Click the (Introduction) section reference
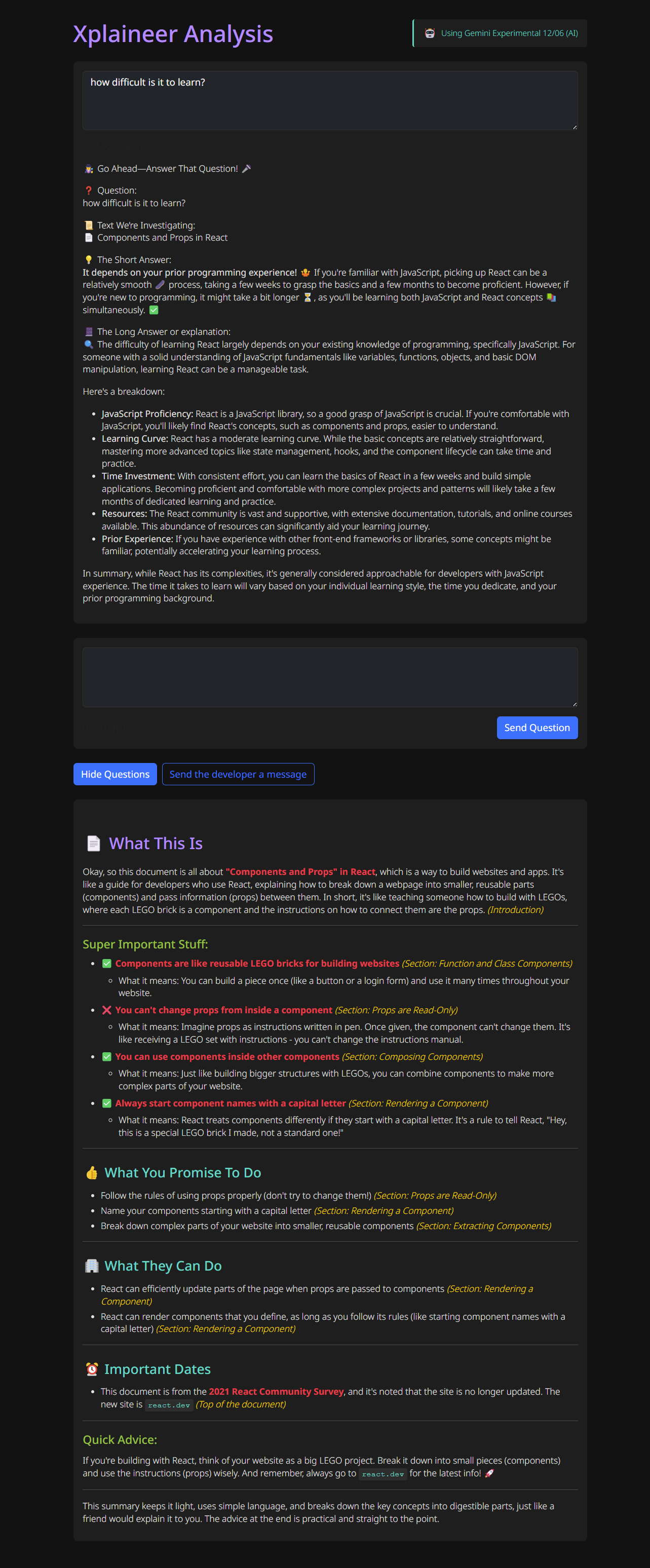The height and width of the screenshot is (1568, 650). 516,909
